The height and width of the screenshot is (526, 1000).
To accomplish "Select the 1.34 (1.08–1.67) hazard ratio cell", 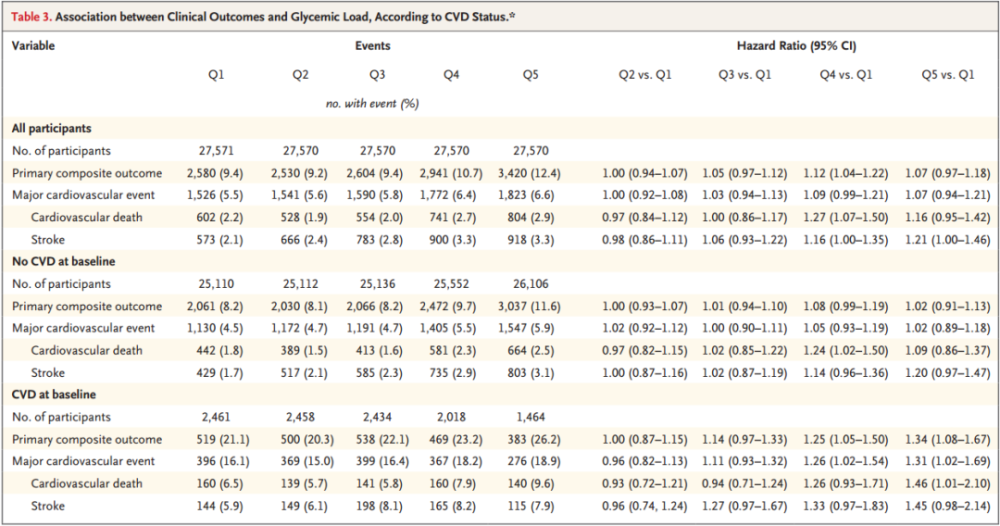I will coord(946,440).
